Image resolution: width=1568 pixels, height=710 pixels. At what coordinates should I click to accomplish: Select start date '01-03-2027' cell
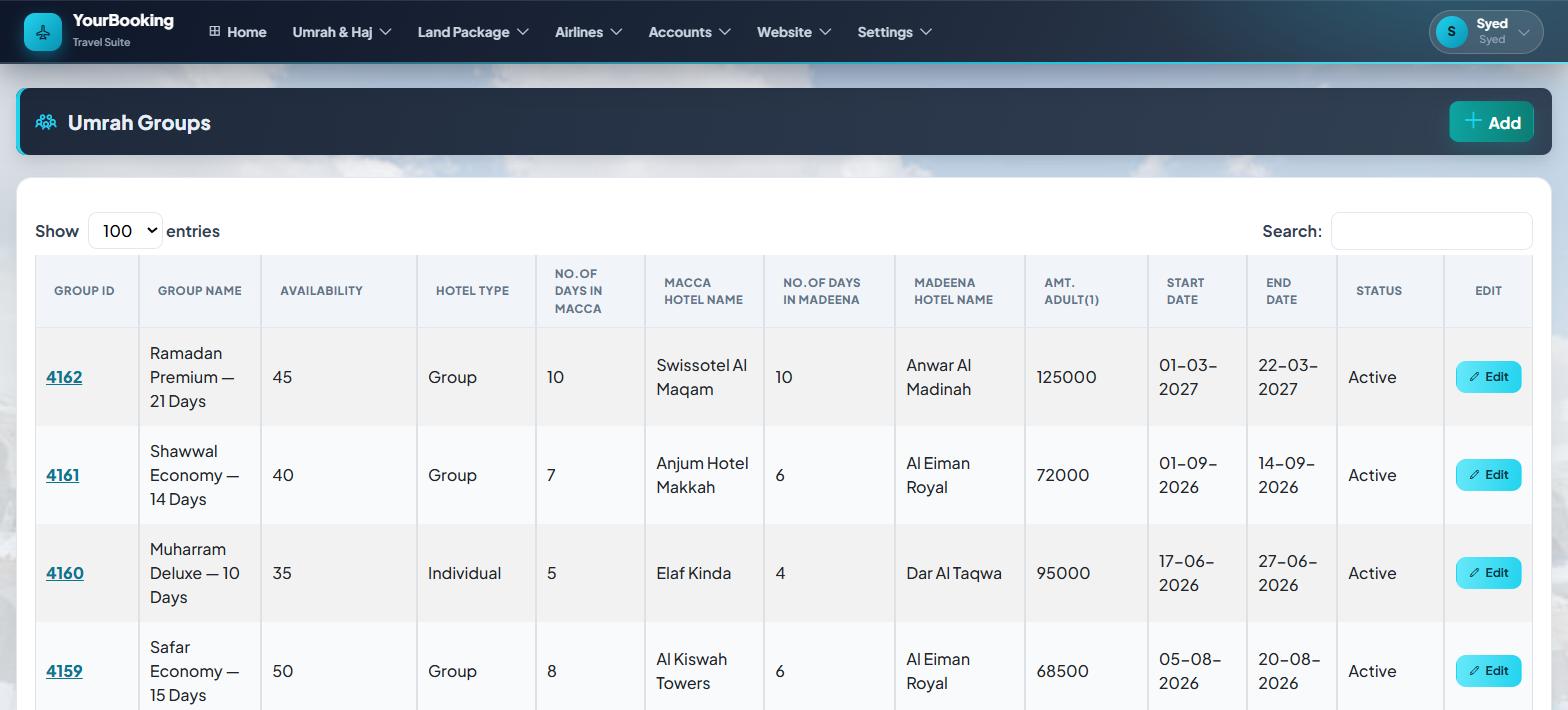click(x=1197, y=377)
